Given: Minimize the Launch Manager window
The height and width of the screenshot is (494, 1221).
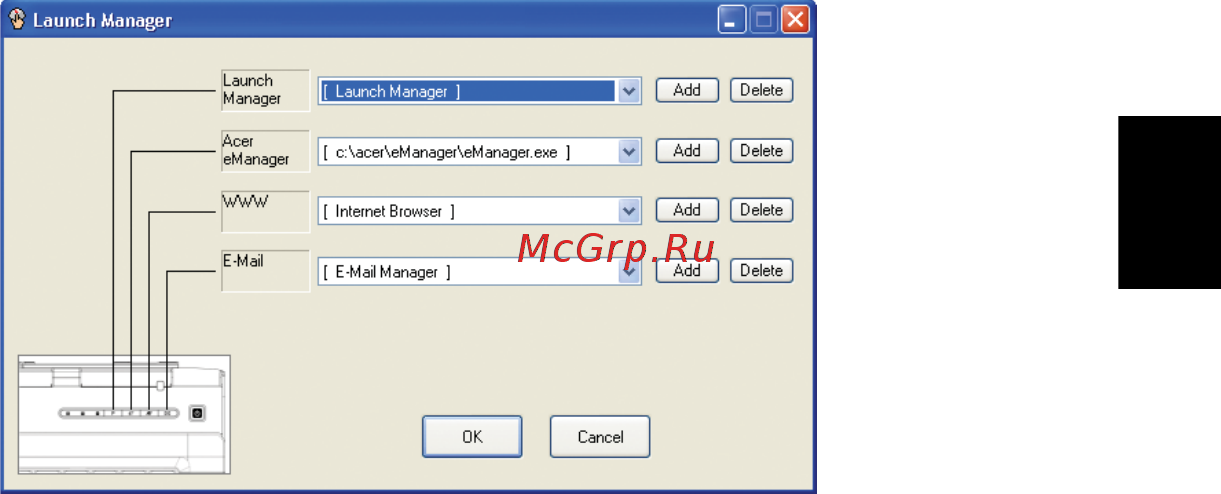Looking at the screenshot, I should [732, 19].
